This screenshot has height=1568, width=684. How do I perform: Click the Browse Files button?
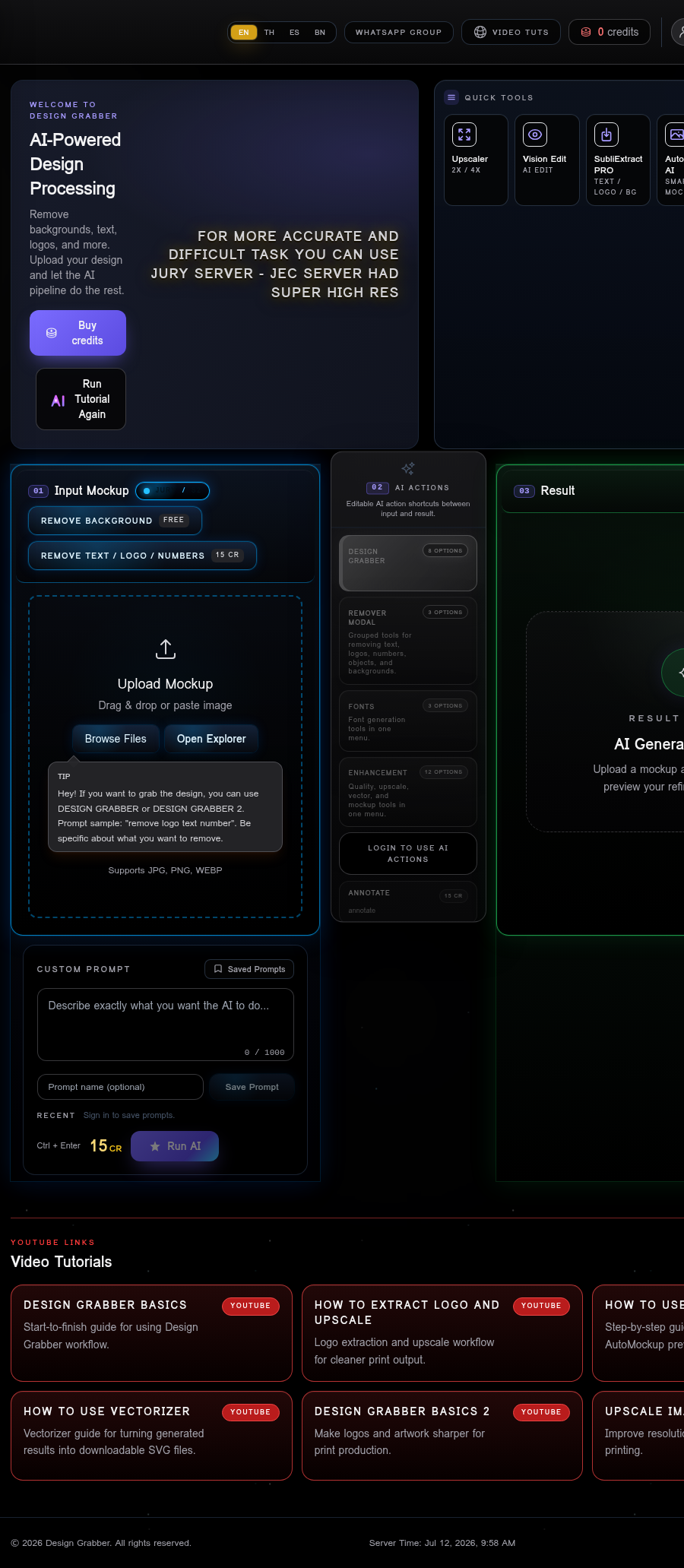pos(116,739)
